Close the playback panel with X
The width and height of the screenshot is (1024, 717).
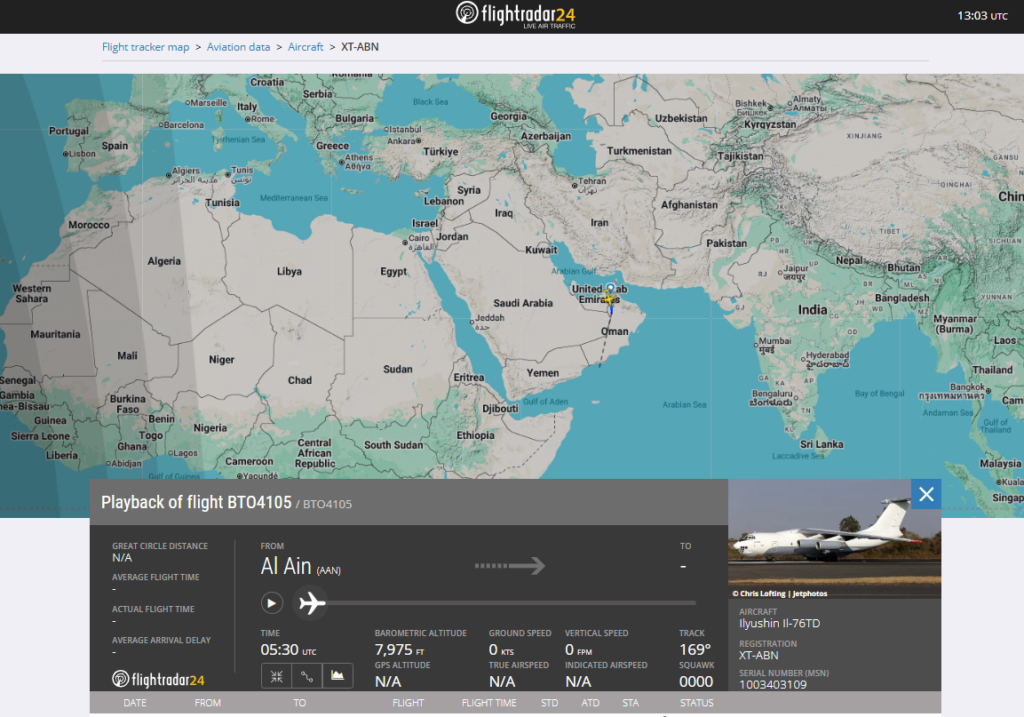pyautogui.click(x=926, y=494)
